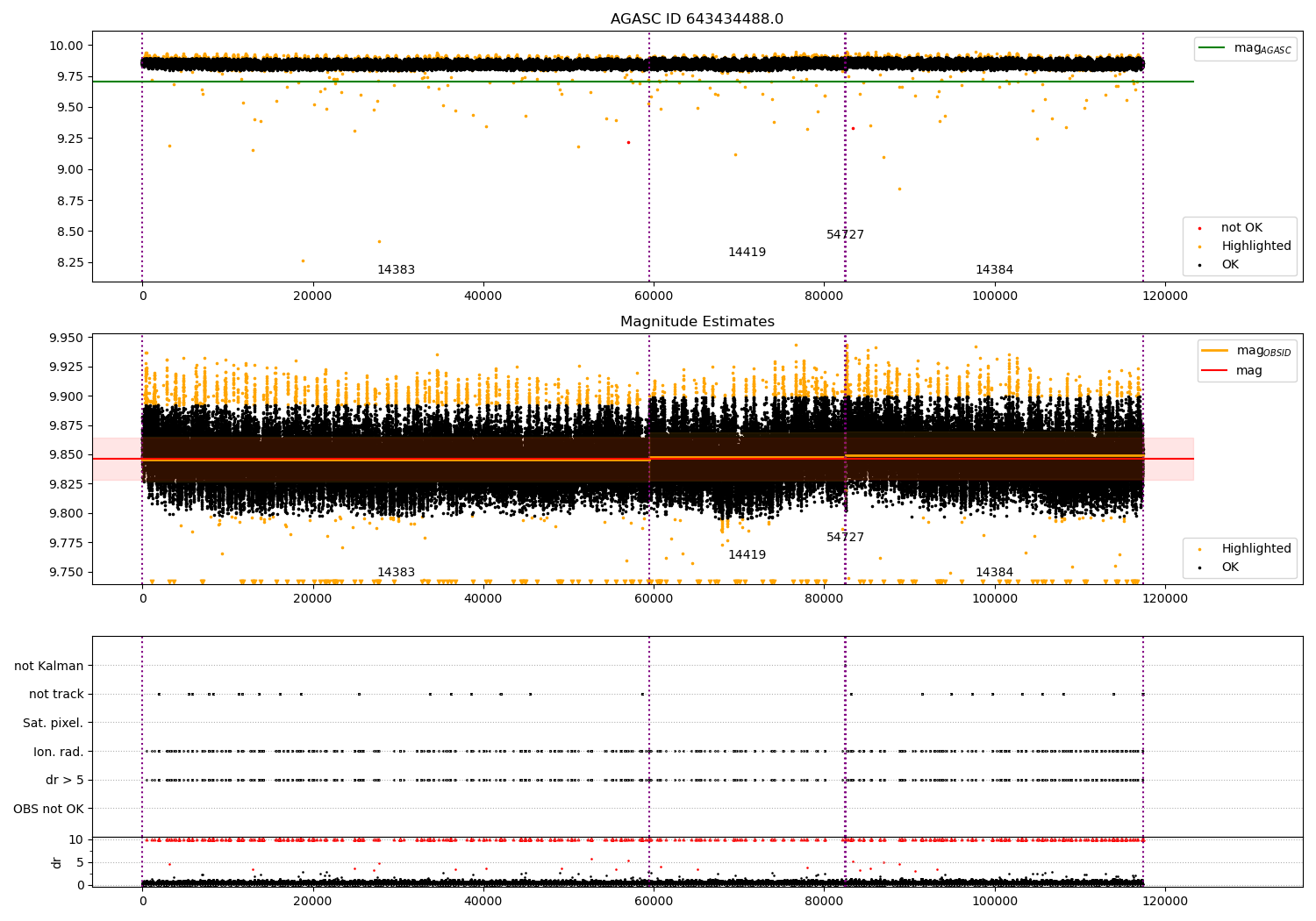Click the 'Ion. rad.' axis label
Viewport: 1316px width, 921px height.
pyautogui.click(x=59, y=752)
